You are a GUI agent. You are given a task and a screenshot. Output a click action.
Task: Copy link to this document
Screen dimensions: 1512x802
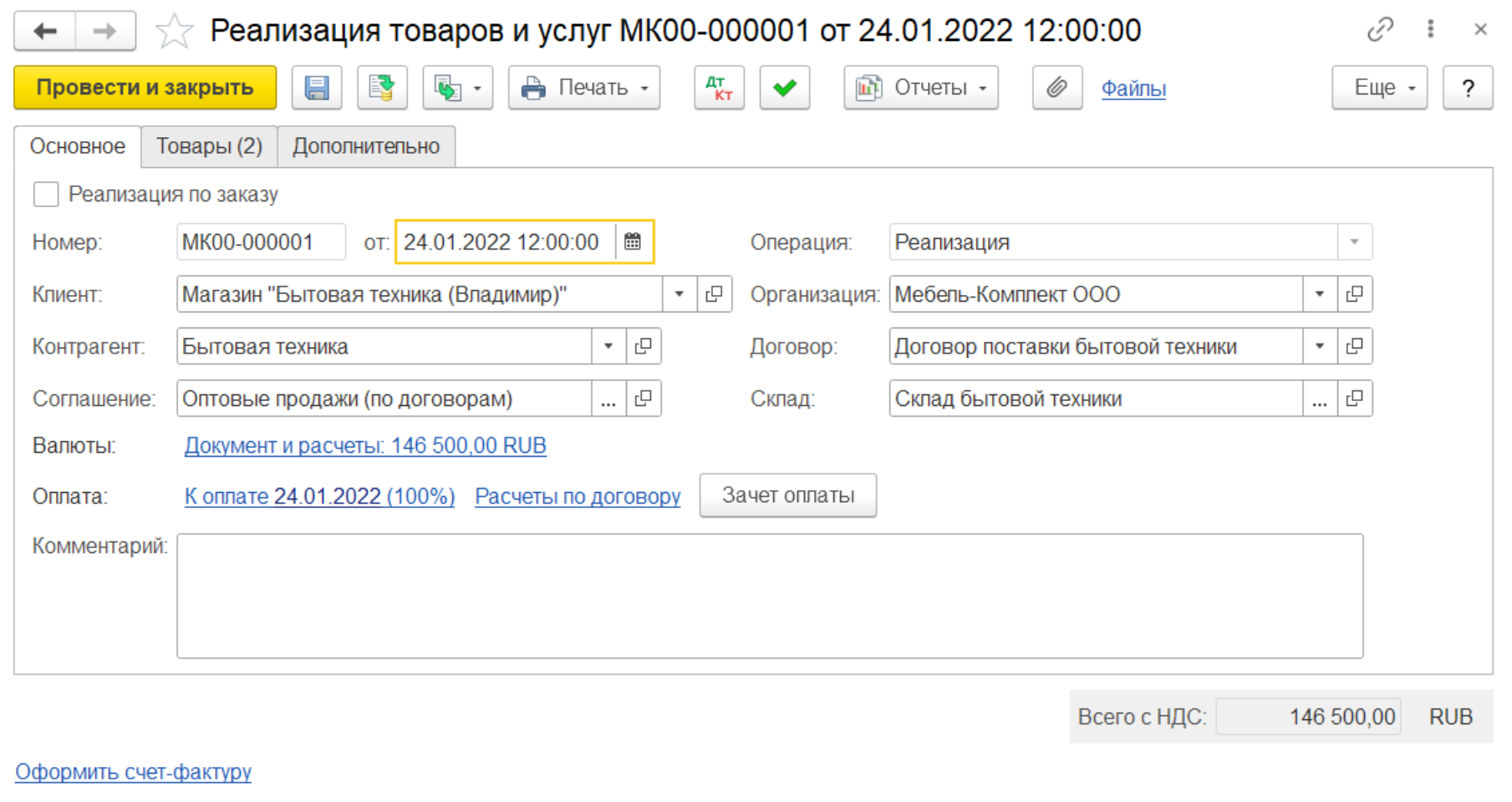coord(1380,30)
